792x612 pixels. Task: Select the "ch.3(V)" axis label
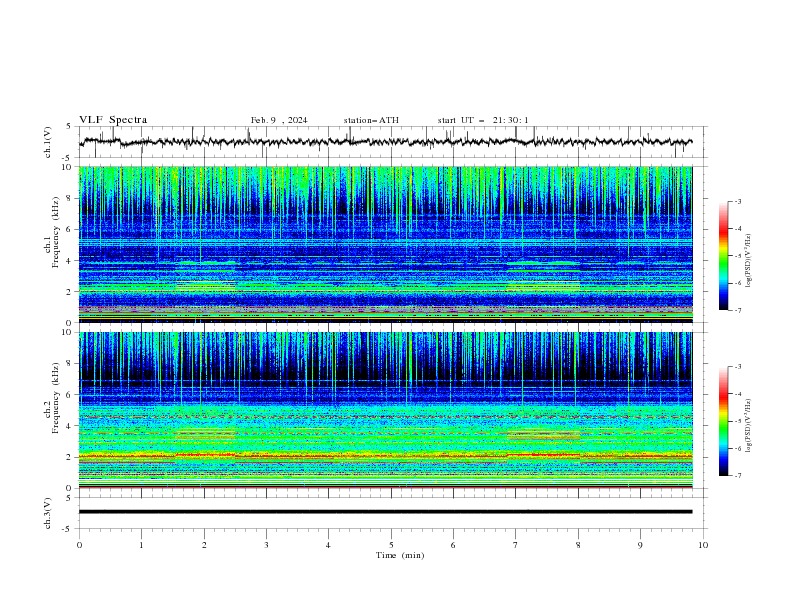(48, 513)
